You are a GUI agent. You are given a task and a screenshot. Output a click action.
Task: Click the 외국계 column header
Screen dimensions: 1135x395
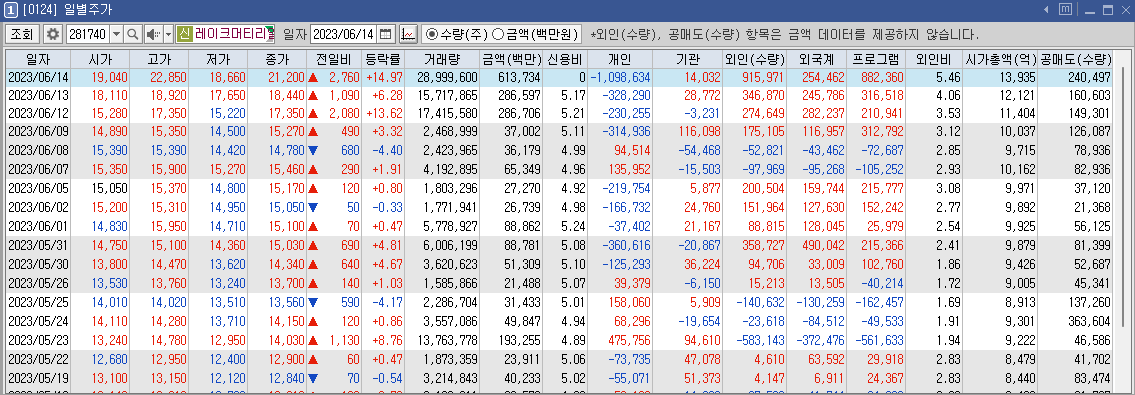(817, 59)
